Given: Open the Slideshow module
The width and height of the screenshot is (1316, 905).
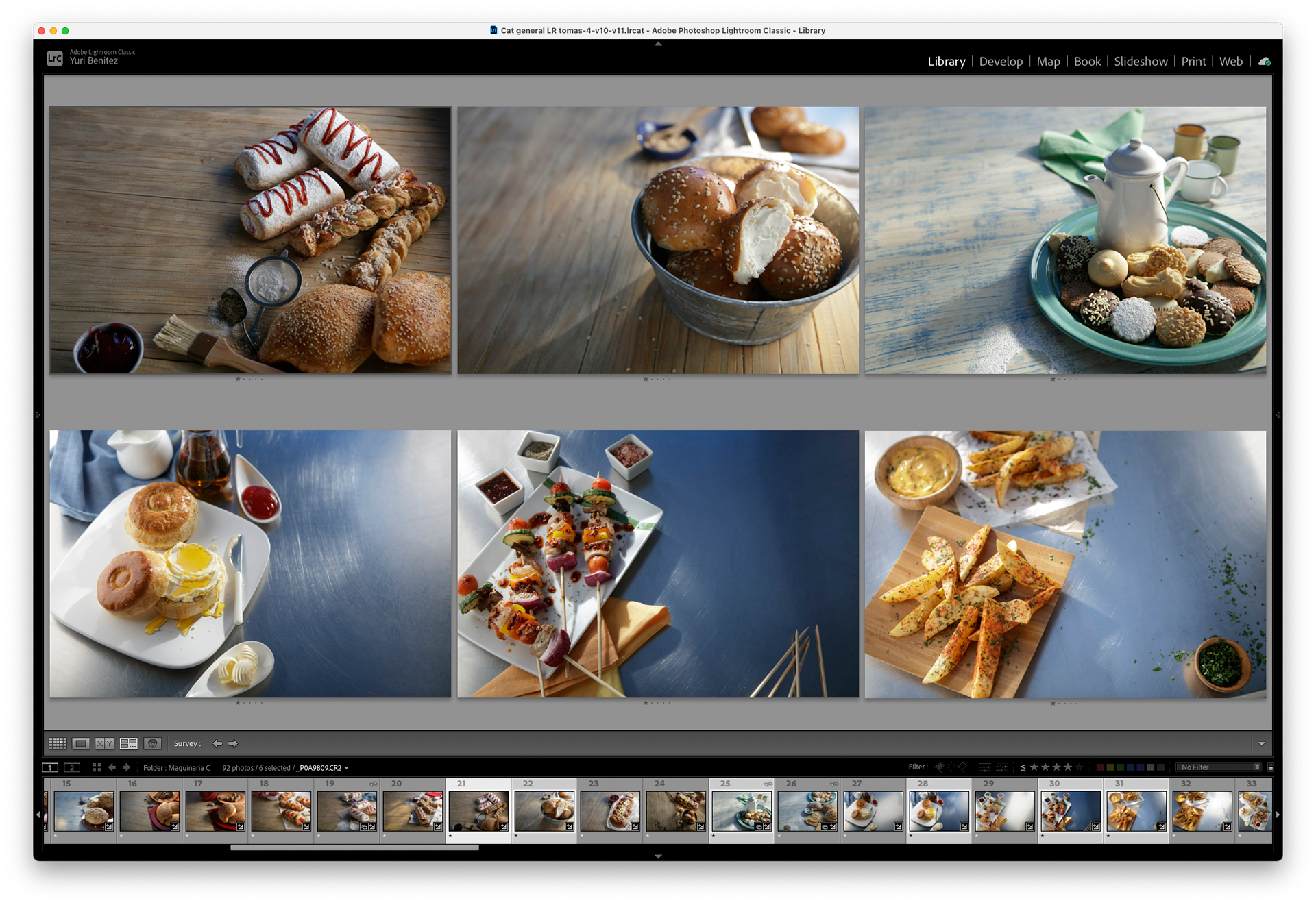Looking at the screenshot, I should coord(1141,62).
